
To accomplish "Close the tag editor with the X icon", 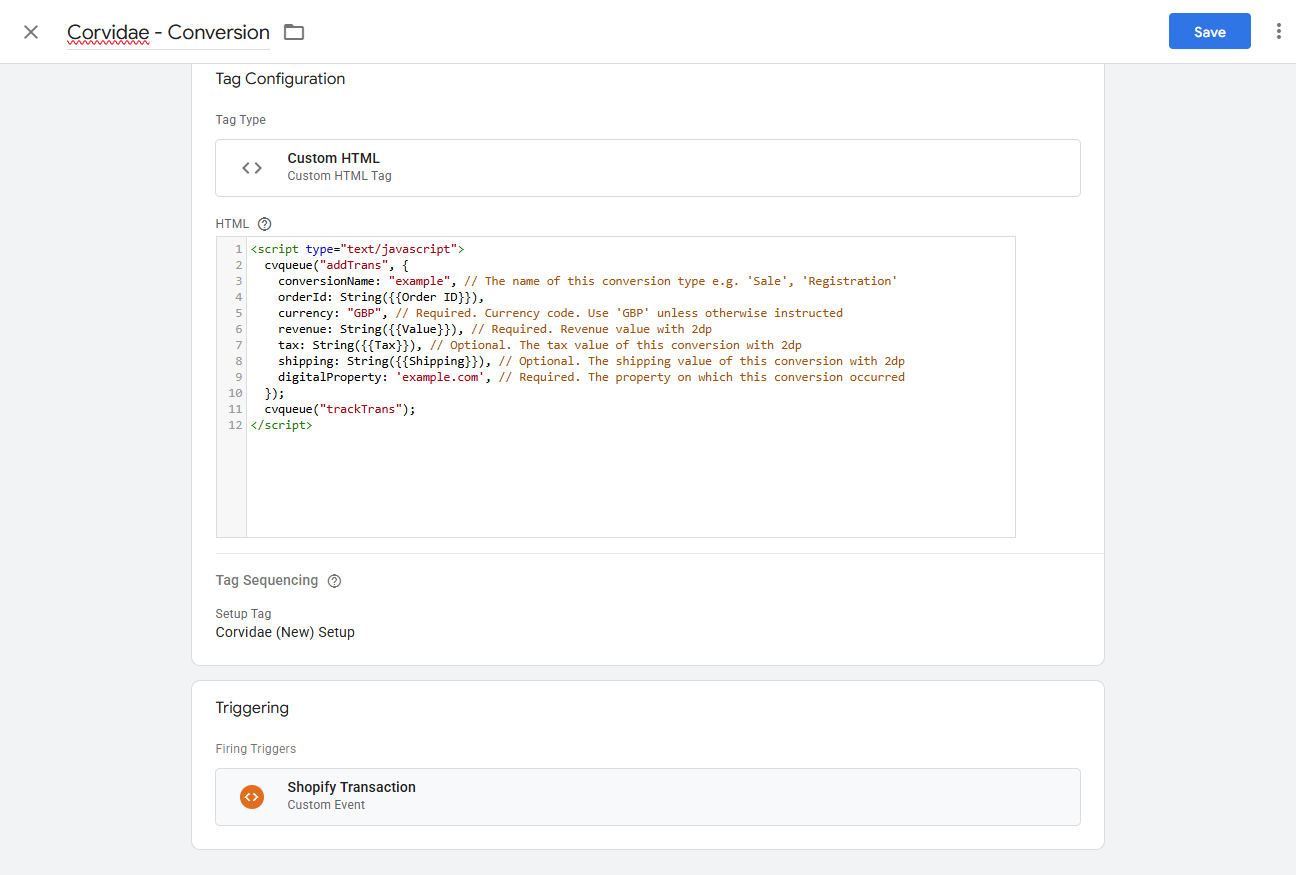I will [x=31, y=32].
